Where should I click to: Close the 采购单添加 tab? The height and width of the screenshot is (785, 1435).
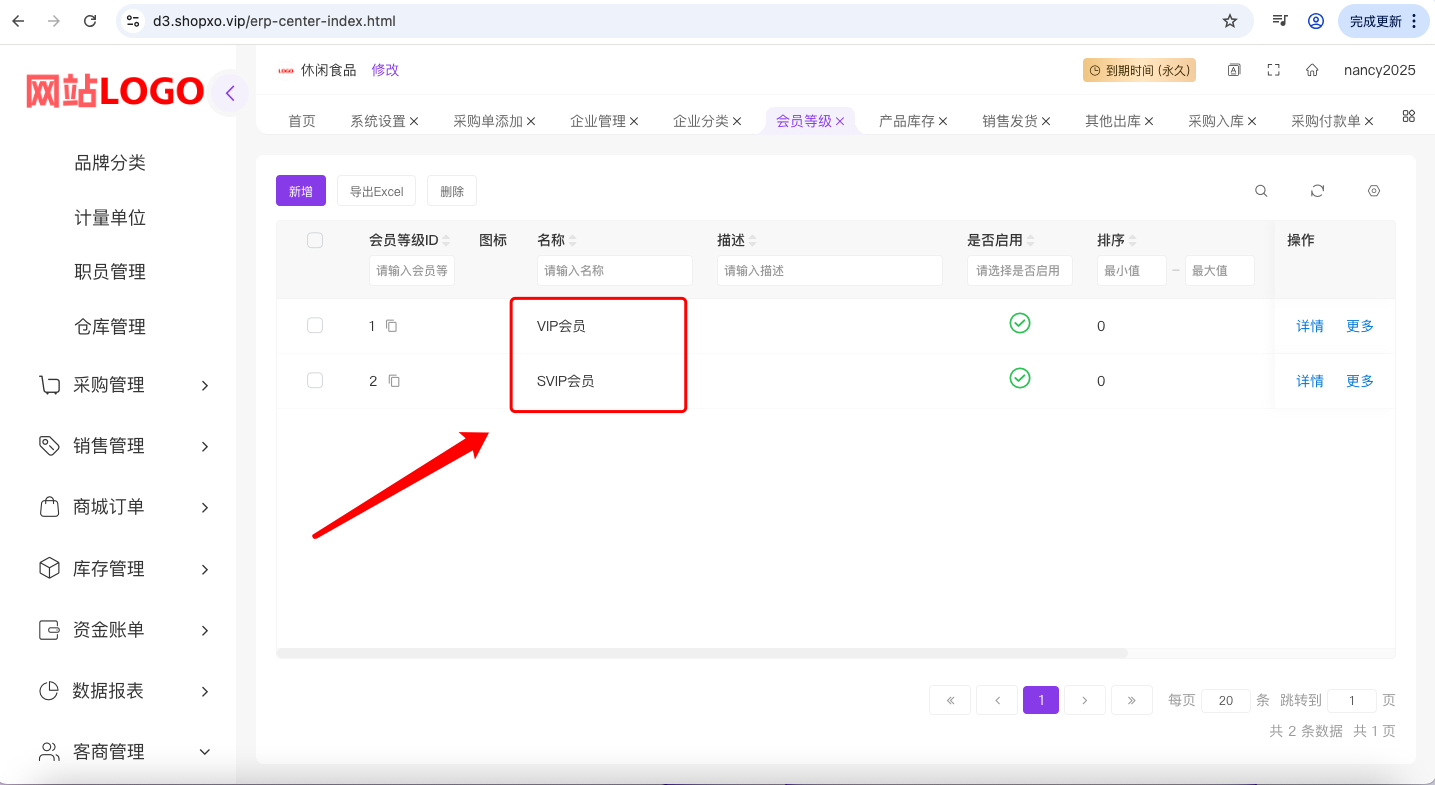[x=532, y=121]
